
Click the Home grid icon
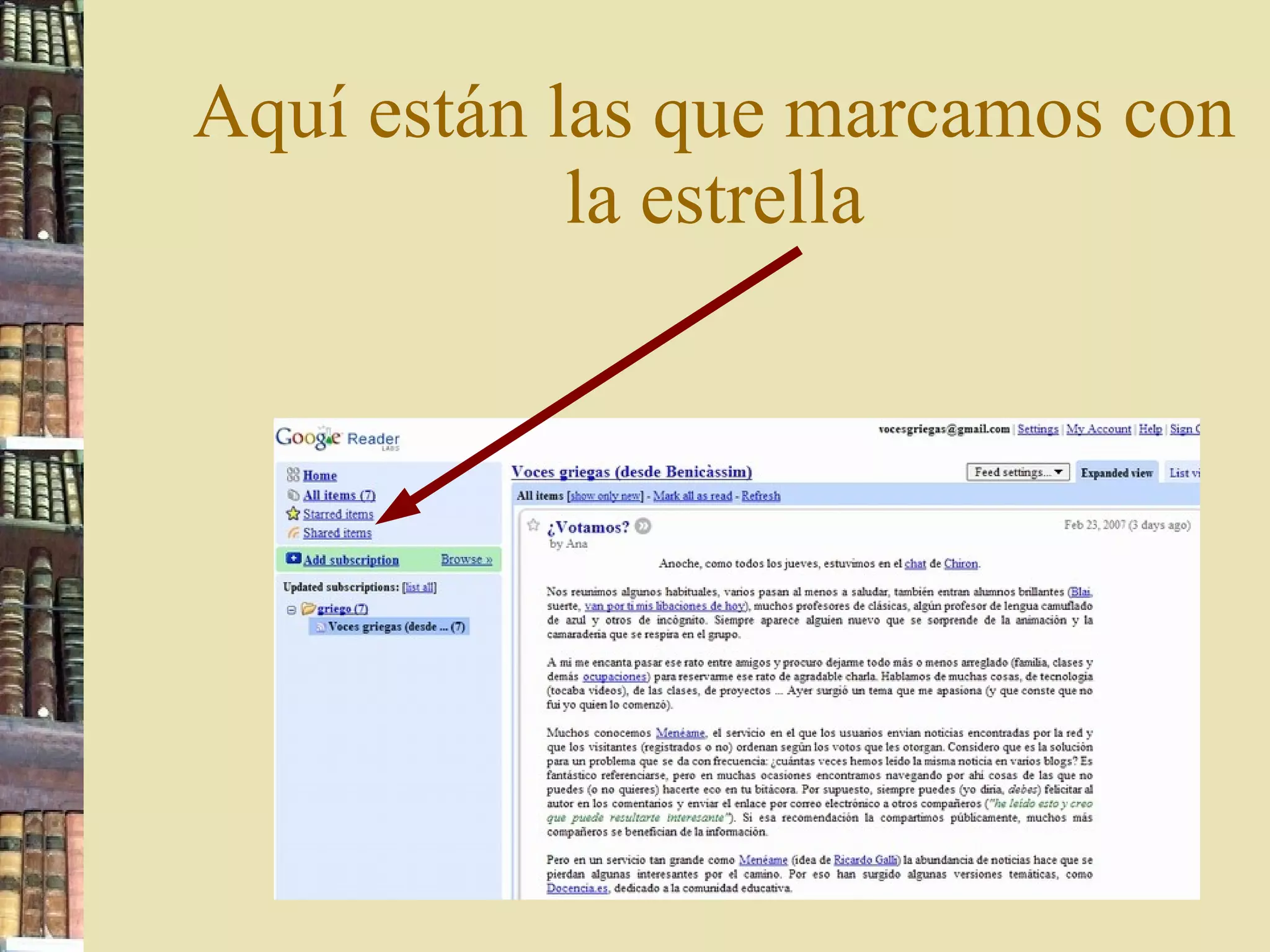pyautogui.click(x=293, y=475)
